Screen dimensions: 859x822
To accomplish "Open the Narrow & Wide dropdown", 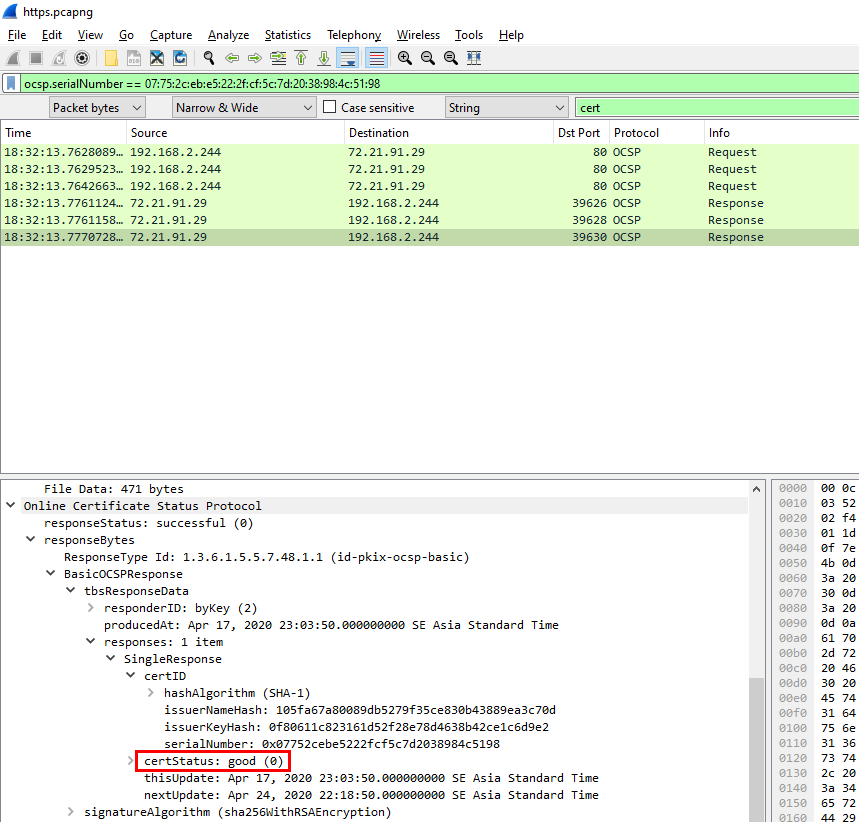I will [244, 108].
